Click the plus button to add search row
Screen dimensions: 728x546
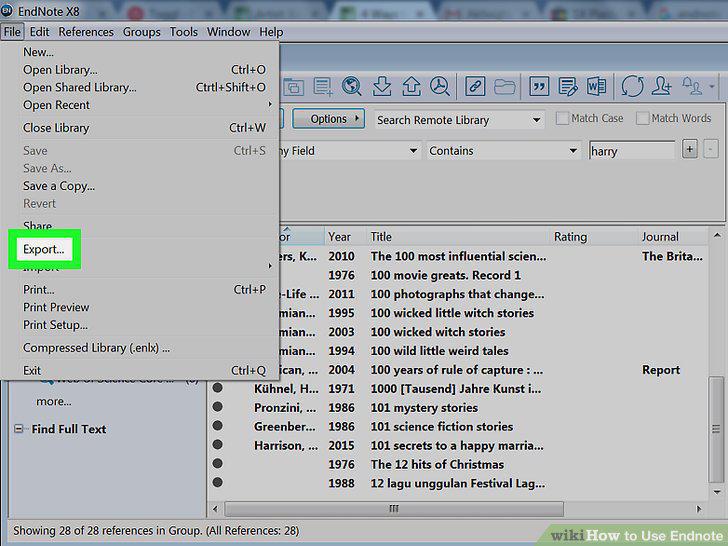pos(689,150)
